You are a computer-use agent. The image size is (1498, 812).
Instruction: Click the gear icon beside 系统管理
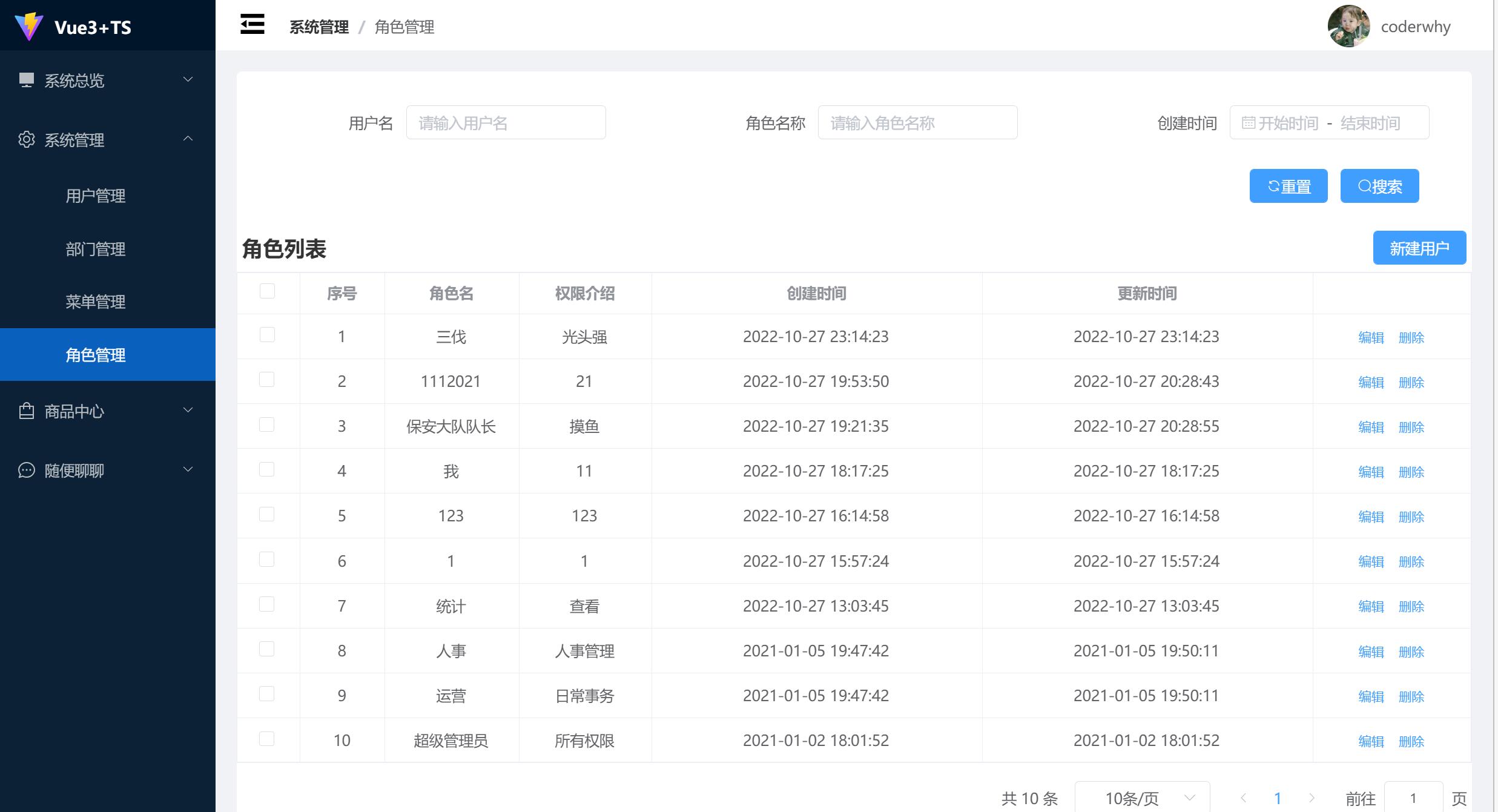point(26,139)
